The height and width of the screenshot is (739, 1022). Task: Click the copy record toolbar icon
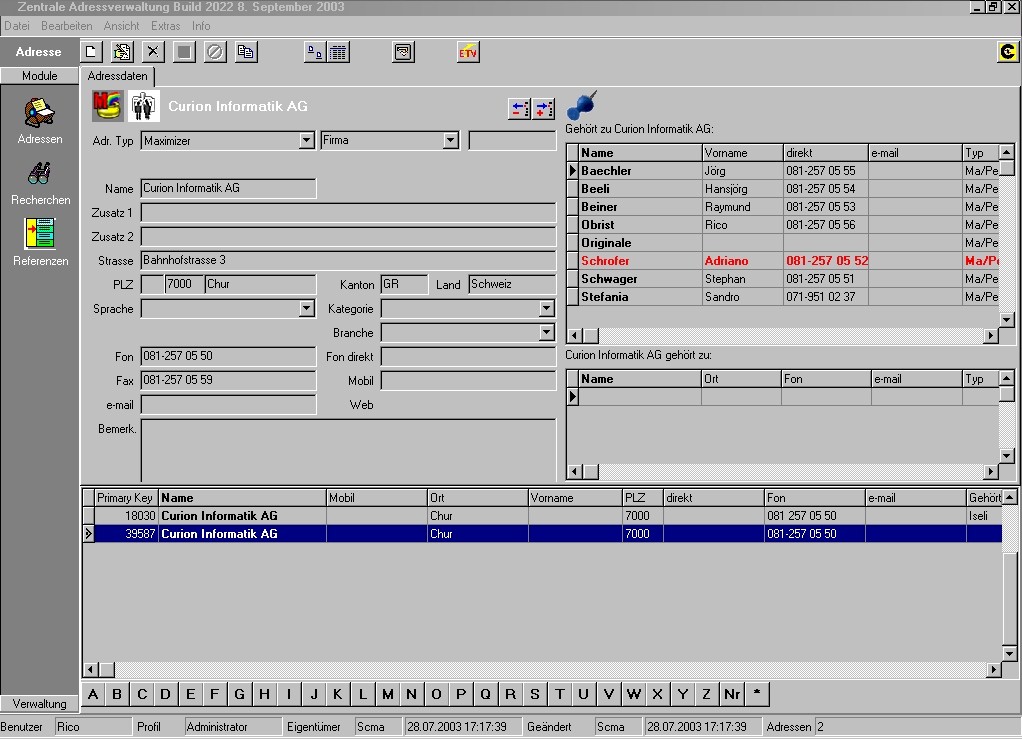246,52
